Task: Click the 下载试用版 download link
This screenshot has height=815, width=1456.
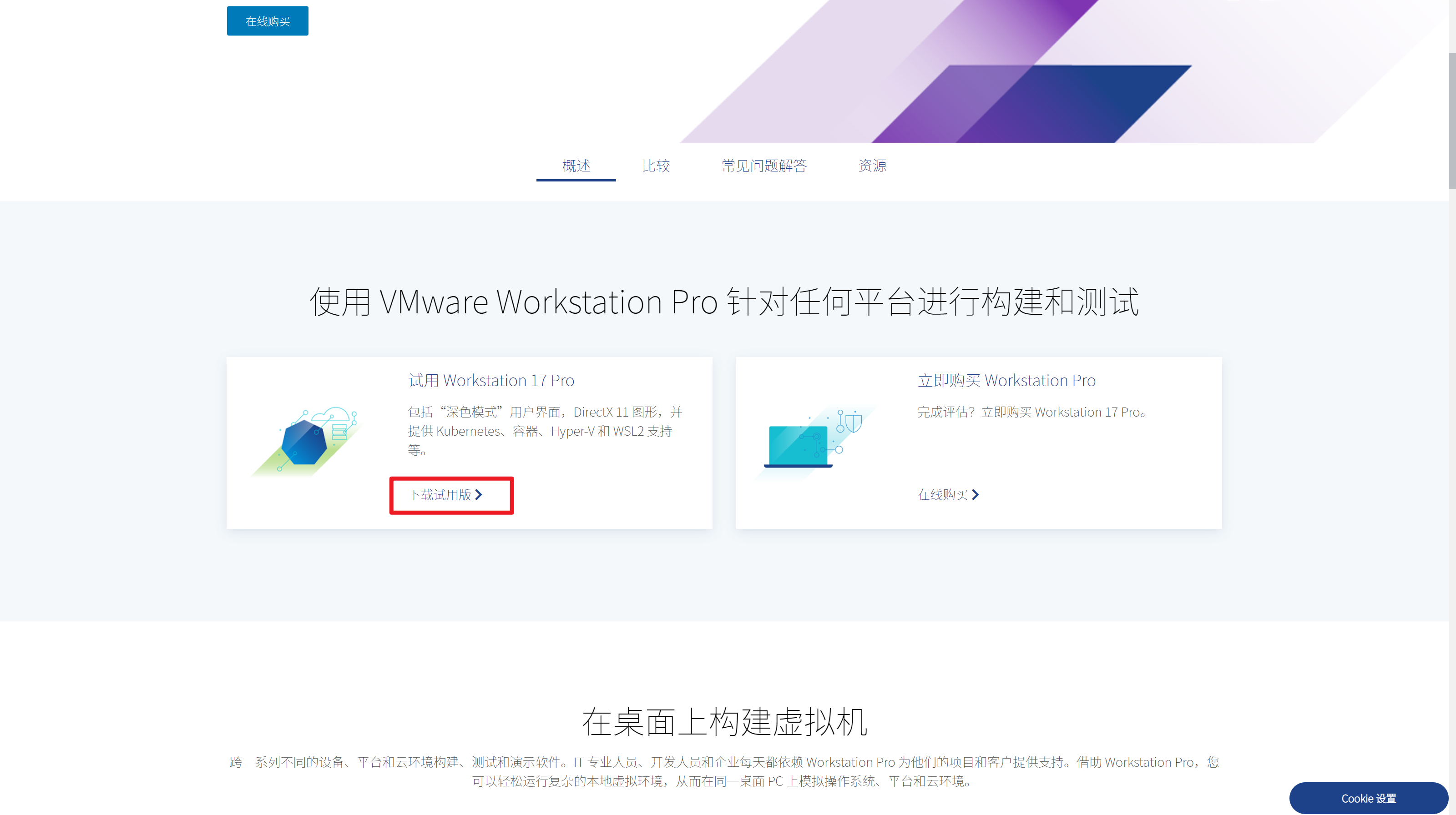Action: pyautogui.click(x=440, y=495)
